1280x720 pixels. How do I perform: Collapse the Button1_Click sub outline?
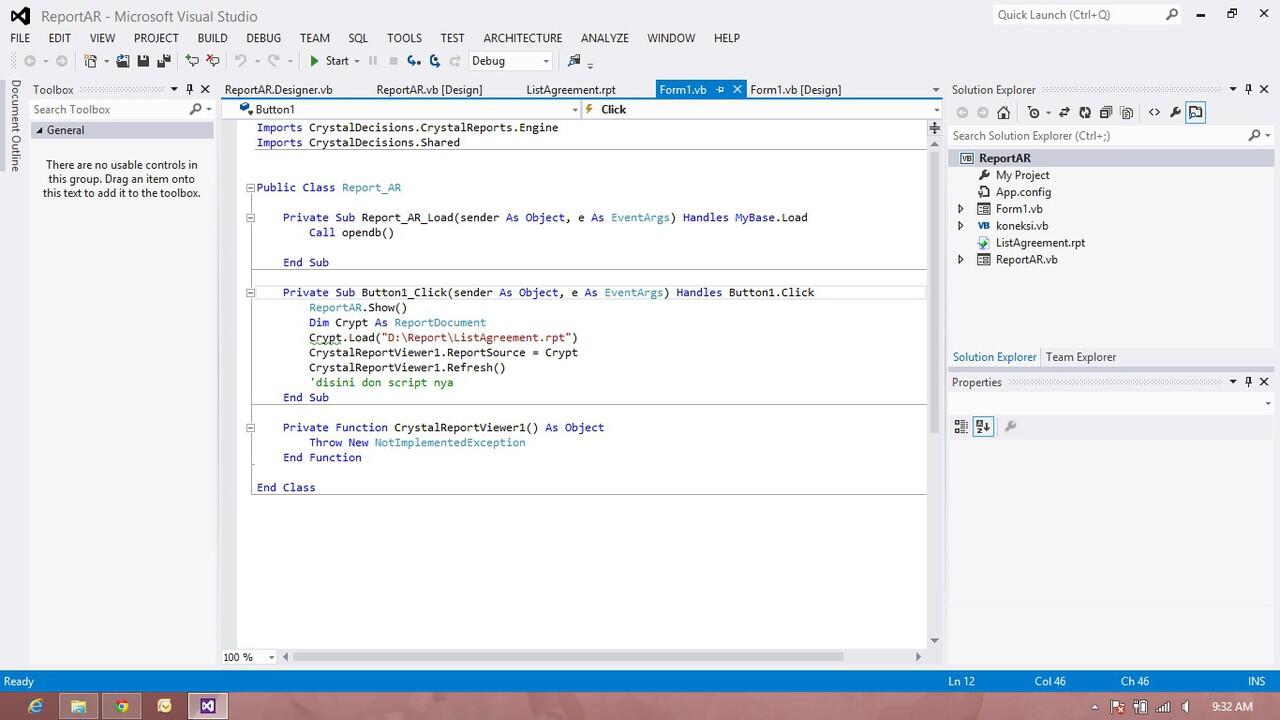click(250, 293)
